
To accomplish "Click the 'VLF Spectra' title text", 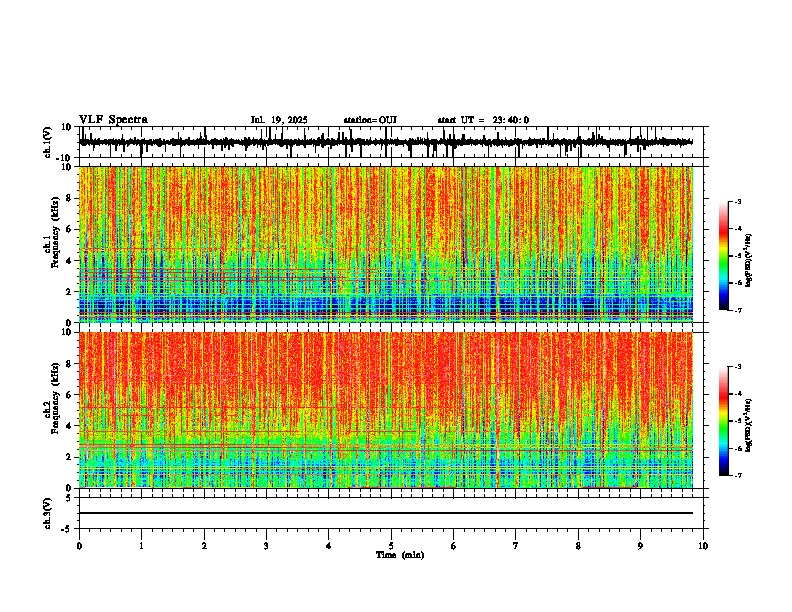I will pyautogui.click(x=113, y=120).
